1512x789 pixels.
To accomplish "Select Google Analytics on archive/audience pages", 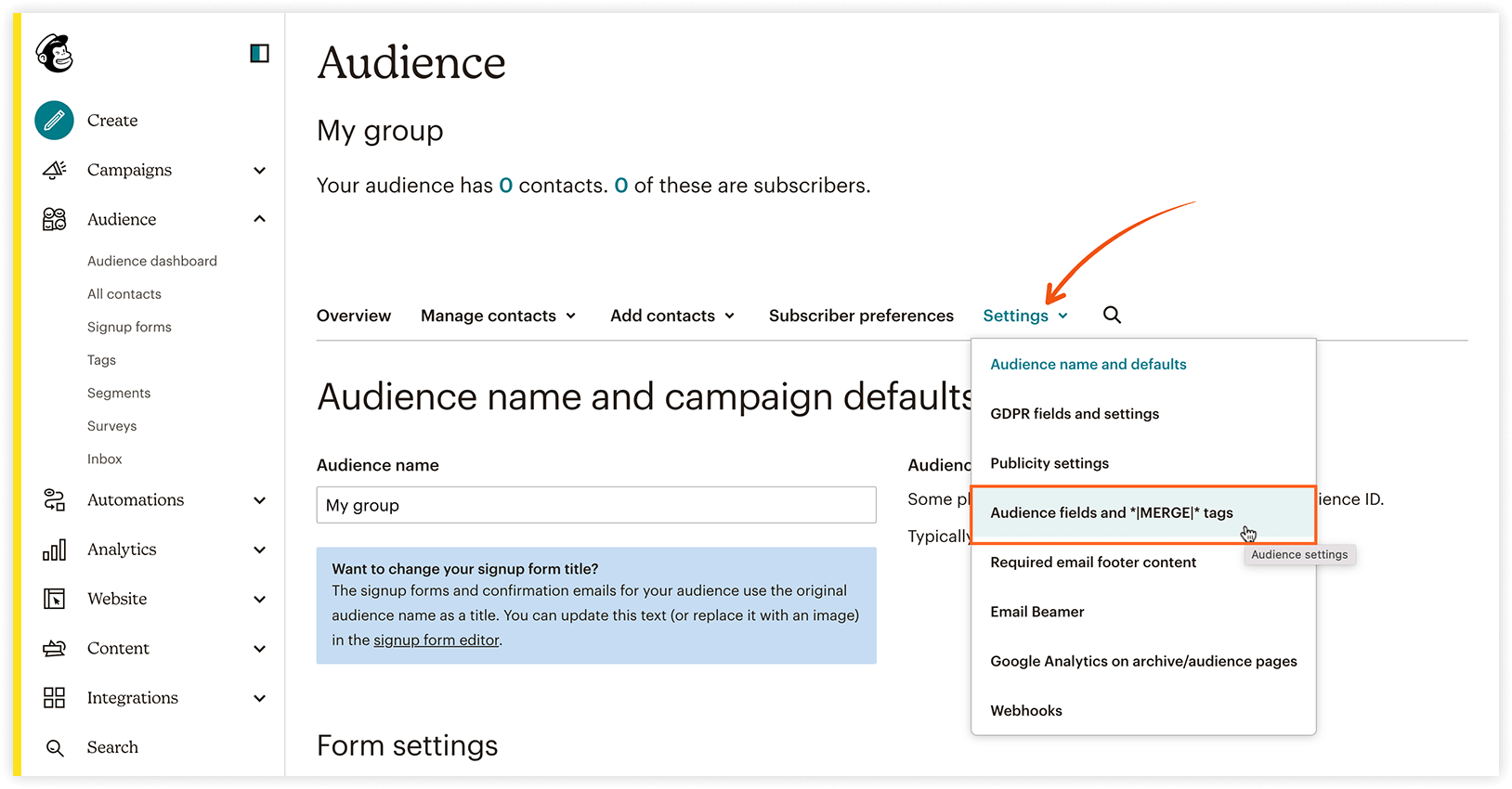I will (1143, 661).
